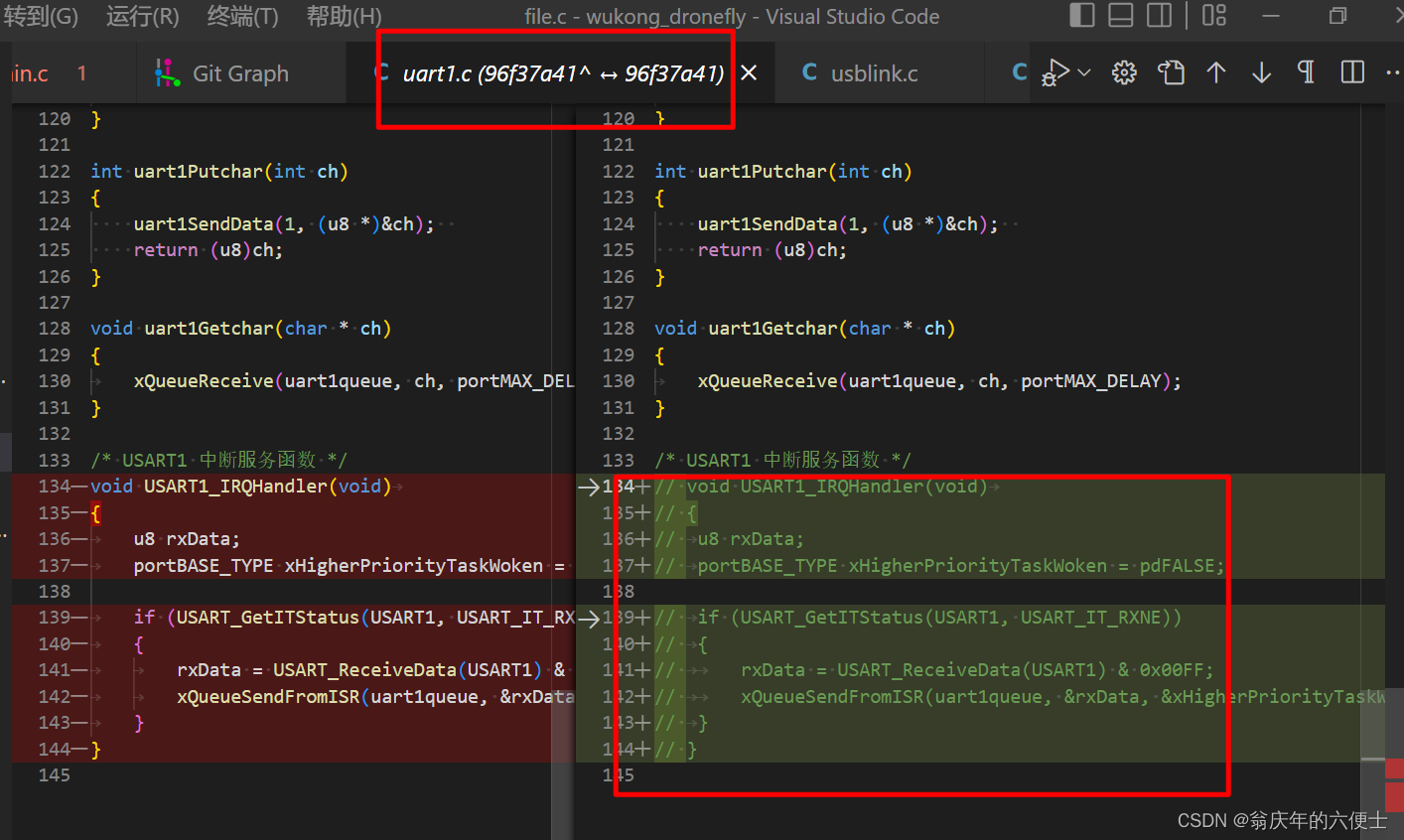Screen dimensions: 1404x840
Task: Click line number 145 in left pane
Action: tap(55, 775)
